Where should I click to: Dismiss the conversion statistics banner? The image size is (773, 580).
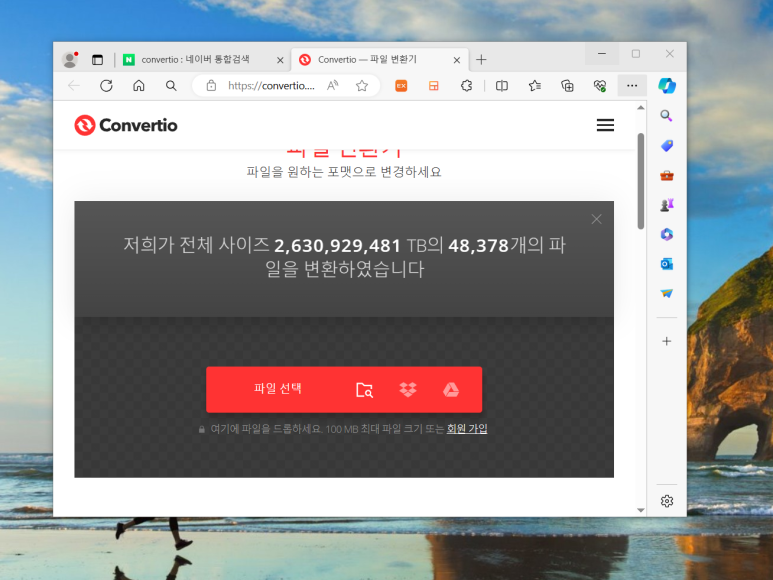[x=597, y=219]
